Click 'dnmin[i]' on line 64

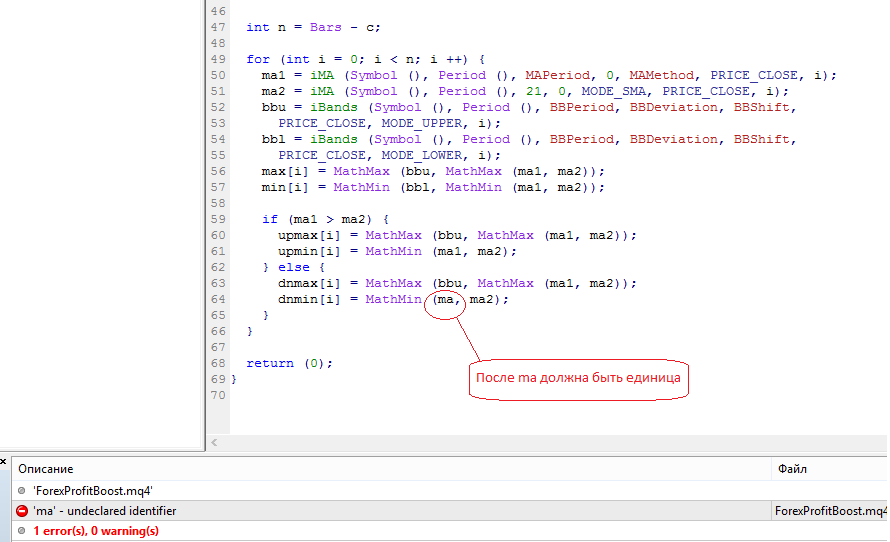point(309,299)
